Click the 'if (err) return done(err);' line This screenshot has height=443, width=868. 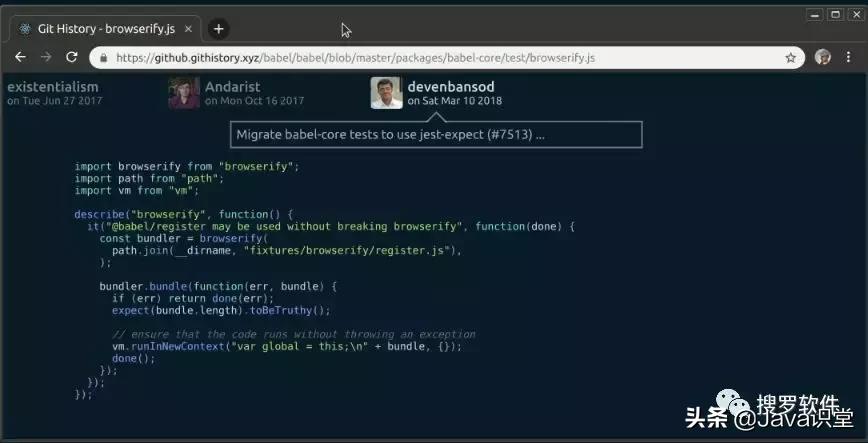pyautogui.click(x=193, y=298)
